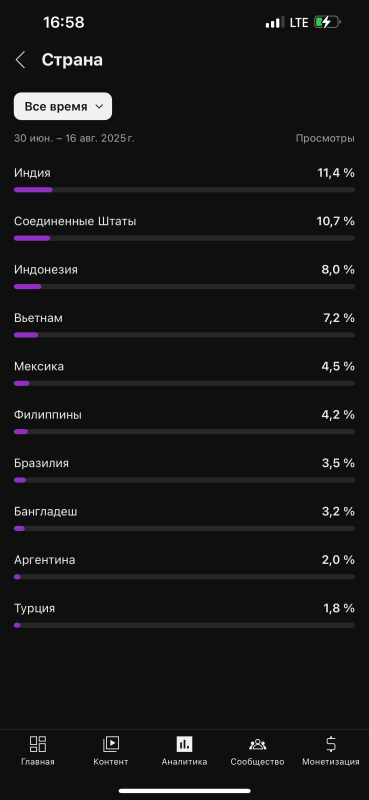Screen dimensions: 369x800
Task: Tap the Мексика 4,5 % percentage
Action: pos(338,366)
